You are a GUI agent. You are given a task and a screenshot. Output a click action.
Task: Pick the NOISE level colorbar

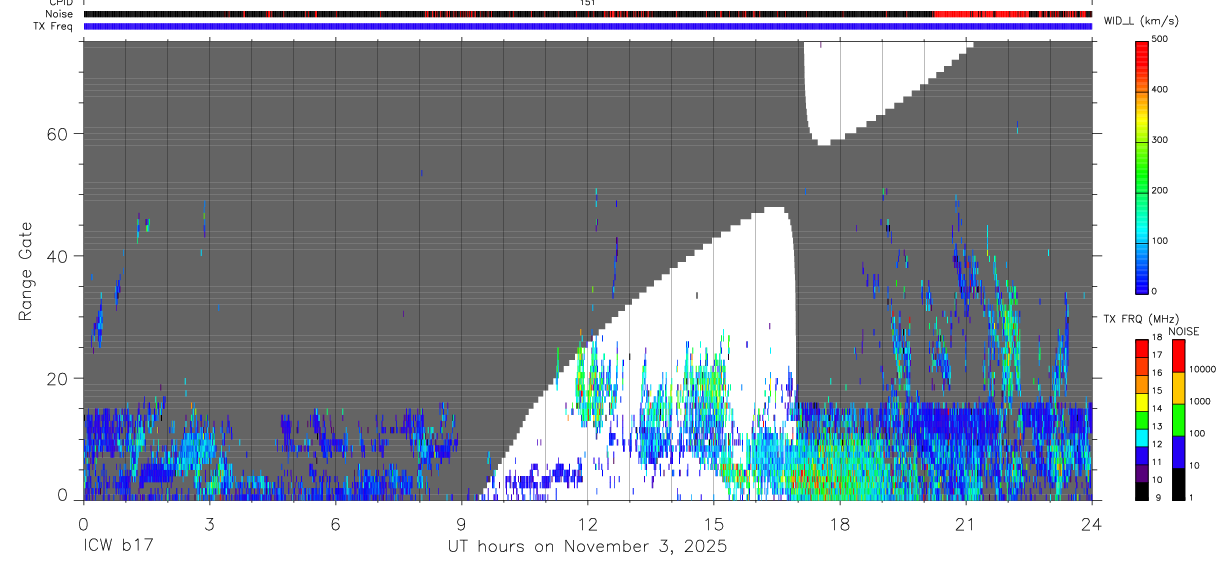[x=1178, y=419]
